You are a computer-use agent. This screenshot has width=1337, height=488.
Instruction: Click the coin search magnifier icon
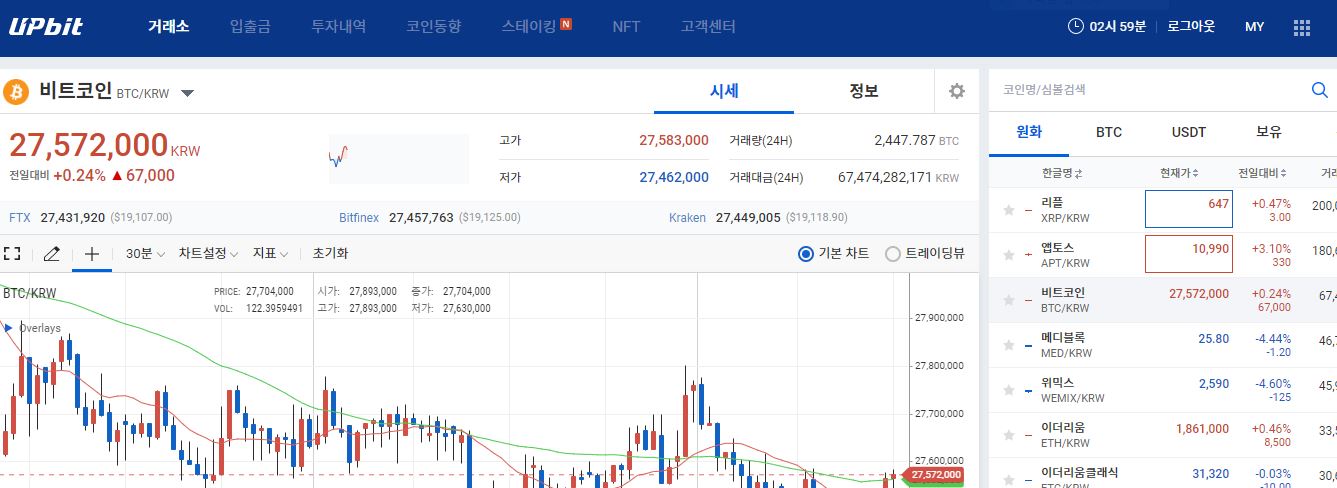click(x=1319, y=90)
